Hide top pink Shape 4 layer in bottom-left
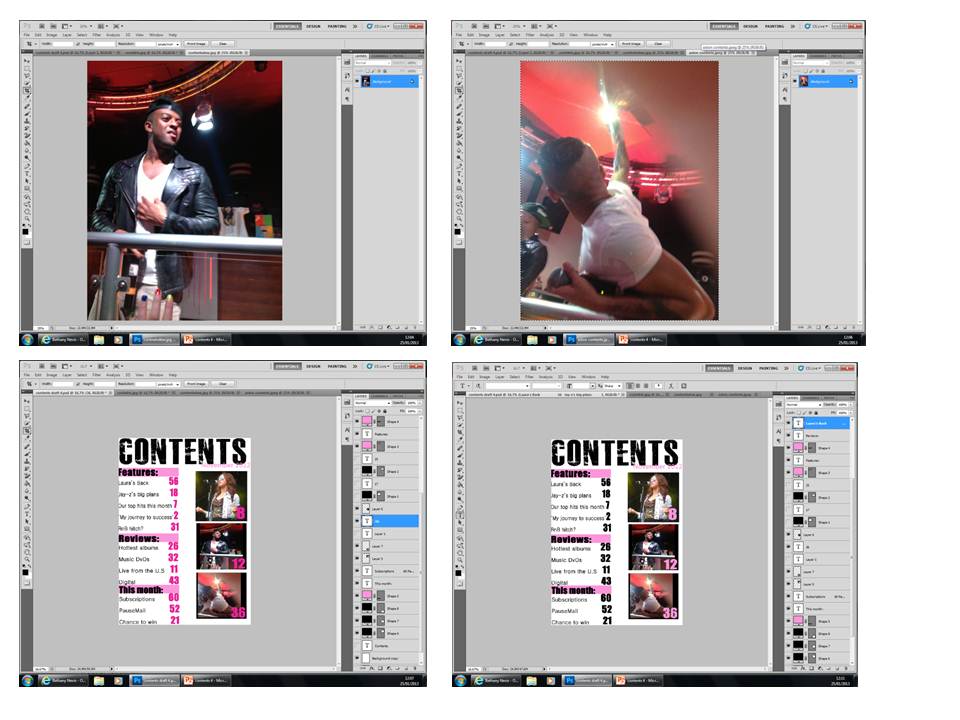Image resolution: width=960 pixels, height=720 pixels. pos(356,421)
